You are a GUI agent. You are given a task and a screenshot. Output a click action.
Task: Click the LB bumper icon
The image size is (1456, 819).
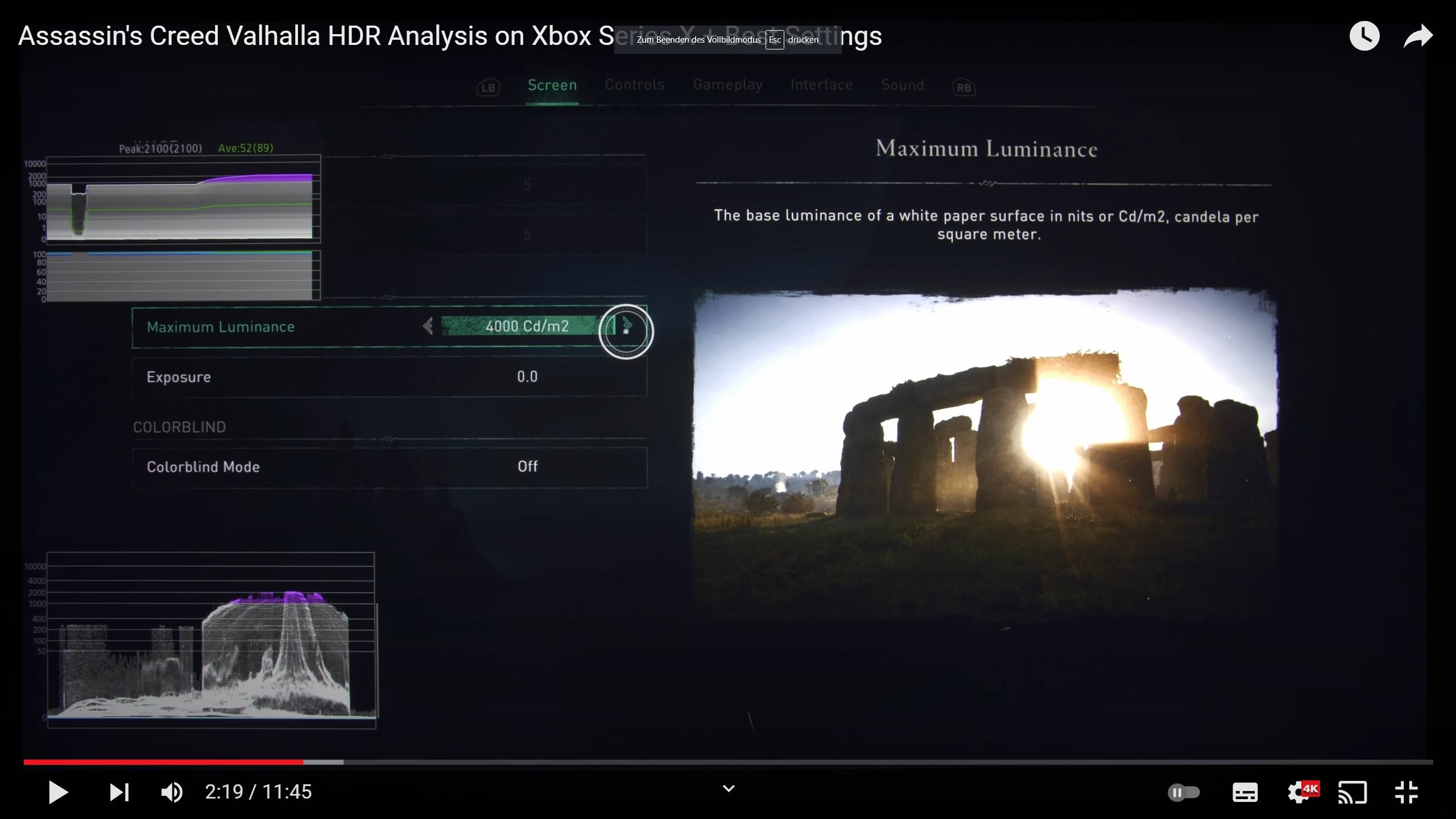tap(488, 88)
